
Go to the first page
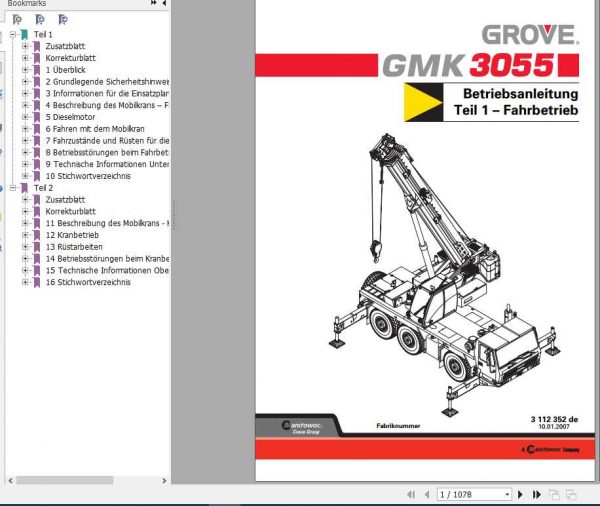point(411,495)
